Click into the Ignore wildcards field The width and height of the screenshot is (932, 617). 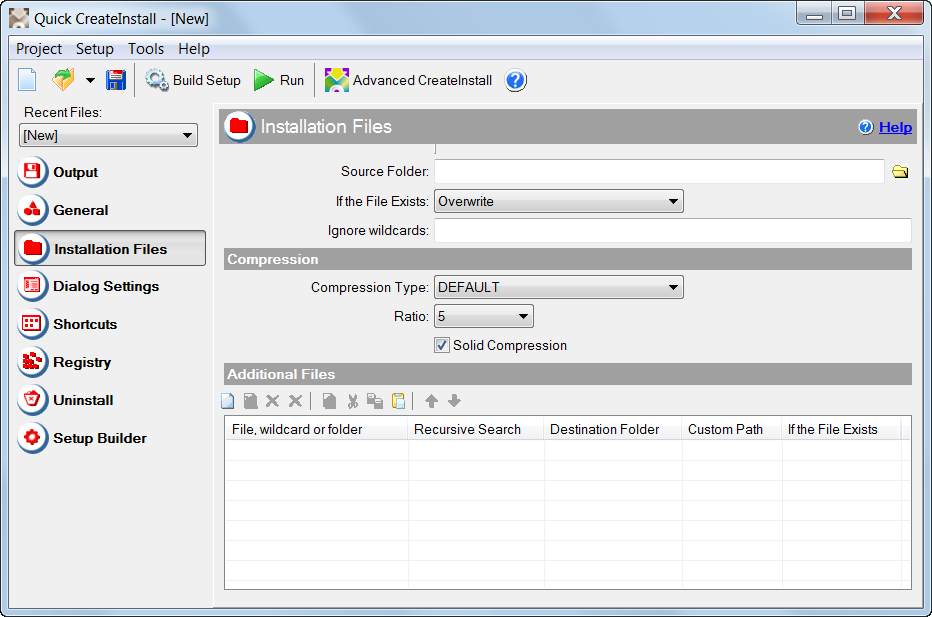[673, 231]
